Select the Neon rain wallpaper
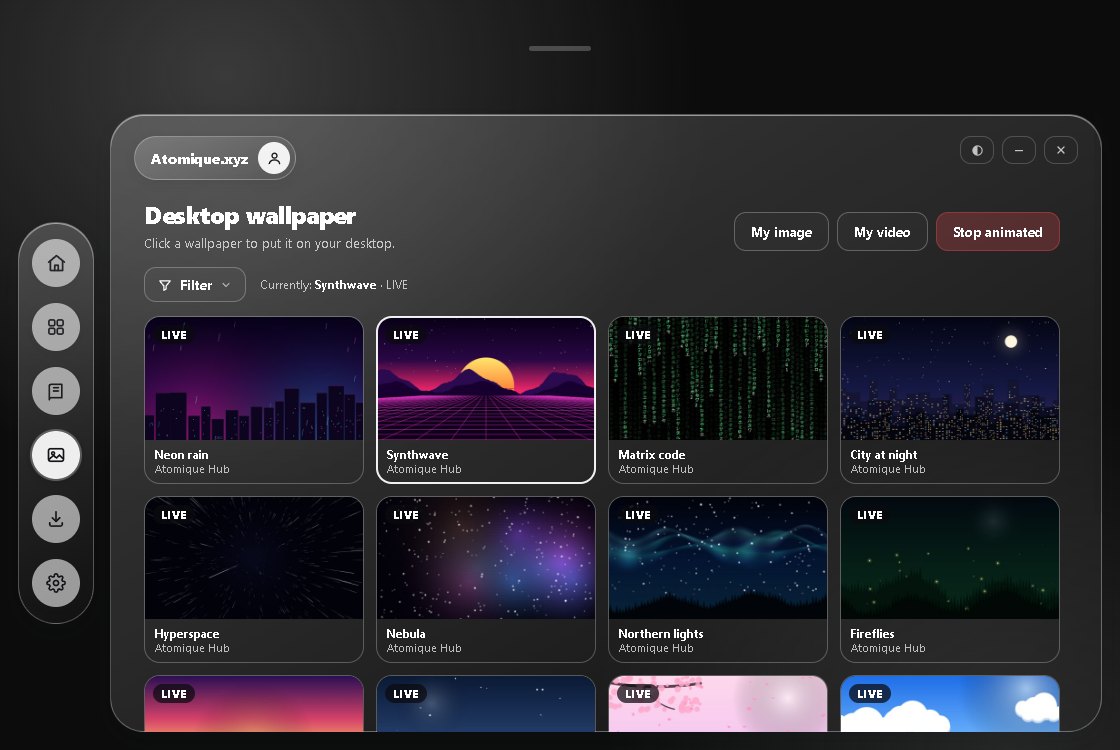This screenshot has height=750, width=1120. pyautogui.click(x=254, y=400)
